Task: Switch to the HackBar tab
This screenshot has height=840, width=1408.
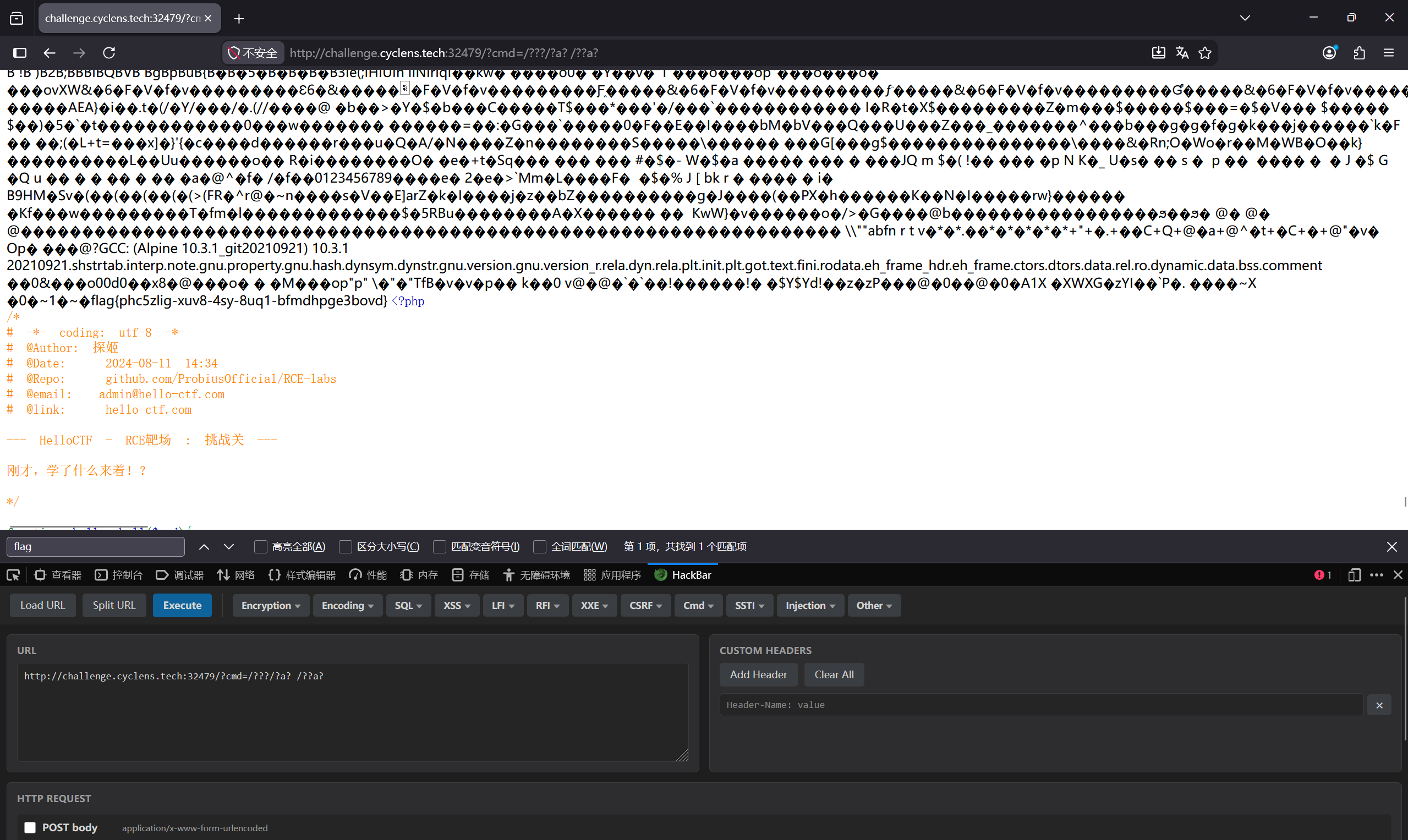Action: pos(683,575)
